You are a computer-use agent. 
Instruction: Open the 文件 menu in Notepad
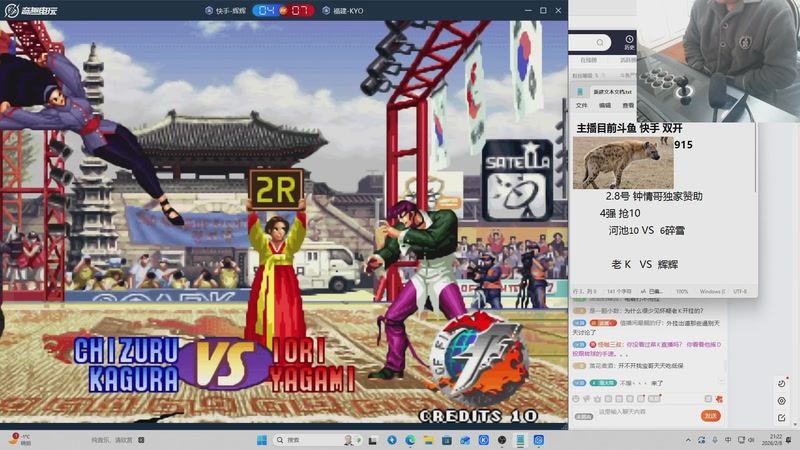582,105
